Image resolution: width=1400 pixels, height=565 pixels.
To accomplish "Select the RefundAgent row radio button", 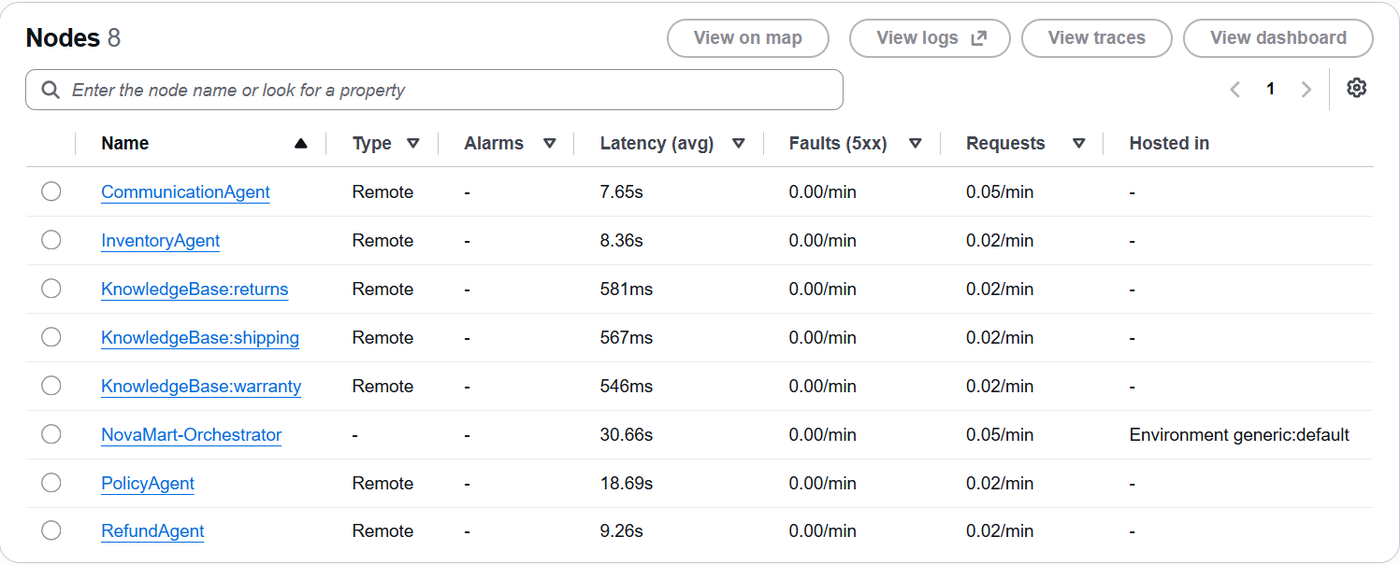I will pos(51,531).
